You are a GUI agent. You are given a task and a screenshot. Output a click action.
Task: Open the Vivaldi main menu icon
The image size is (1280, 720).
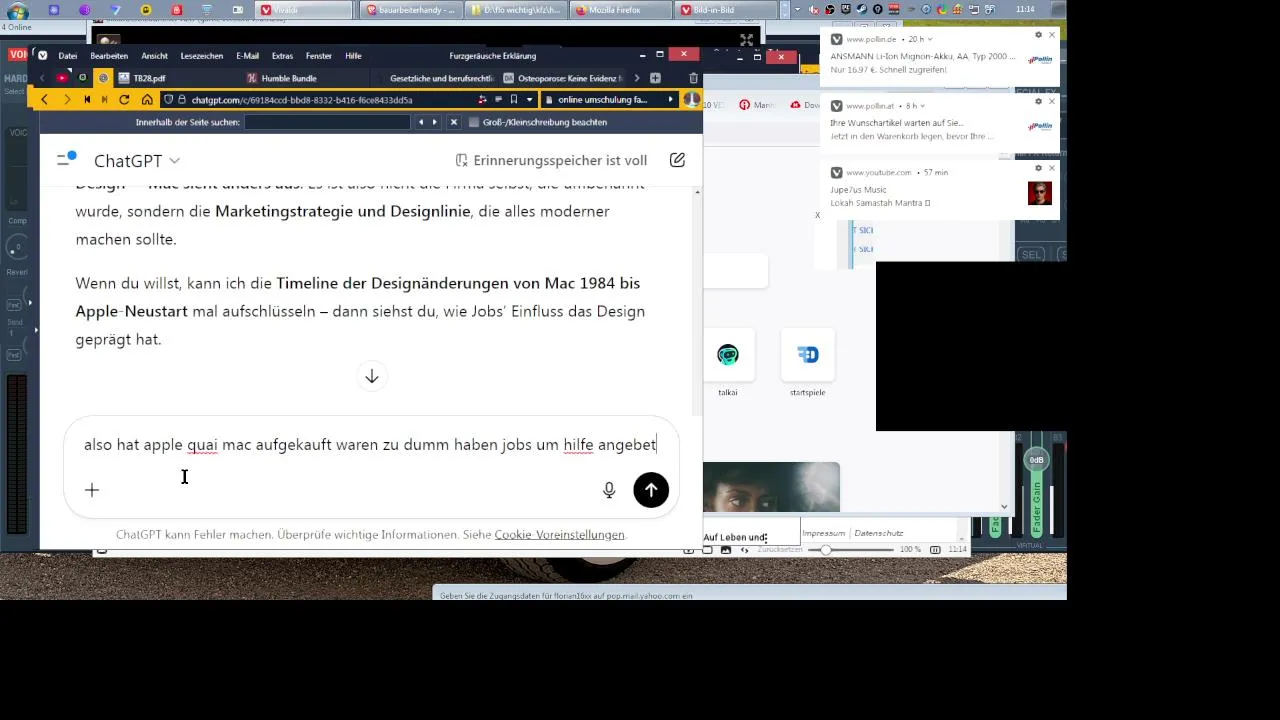point(43,56)
